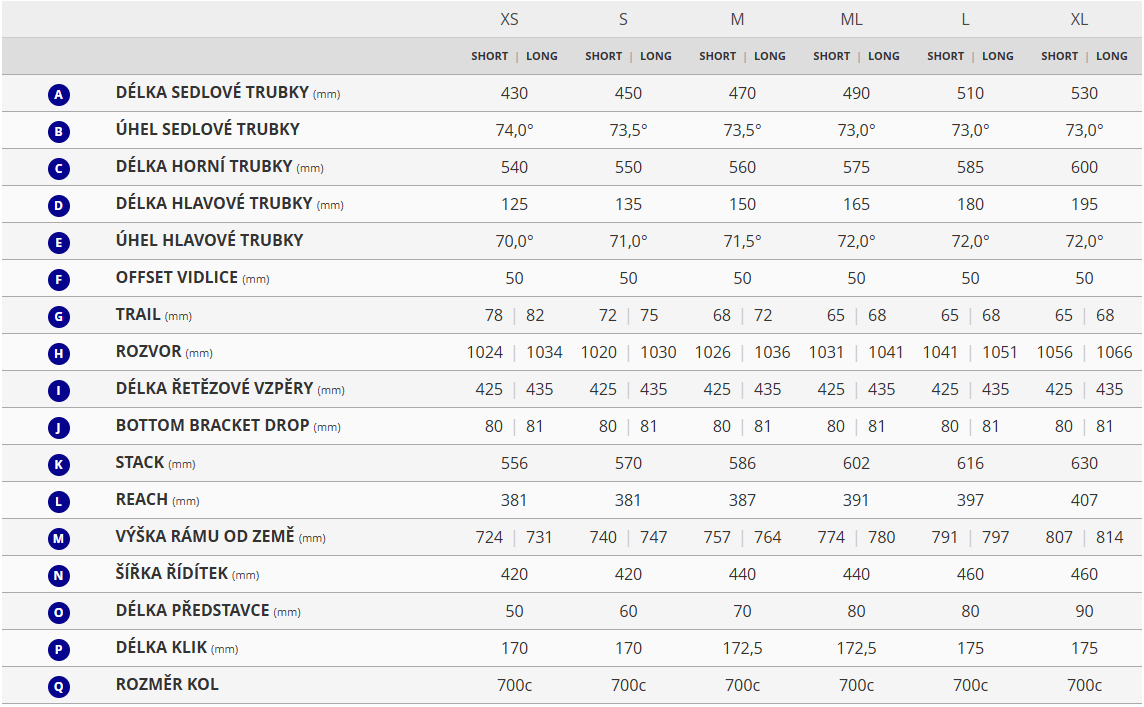Click the blue F marker icon
Image resolution: width=1144 pixels, height=707 pixels.
[x=58, y=279]
